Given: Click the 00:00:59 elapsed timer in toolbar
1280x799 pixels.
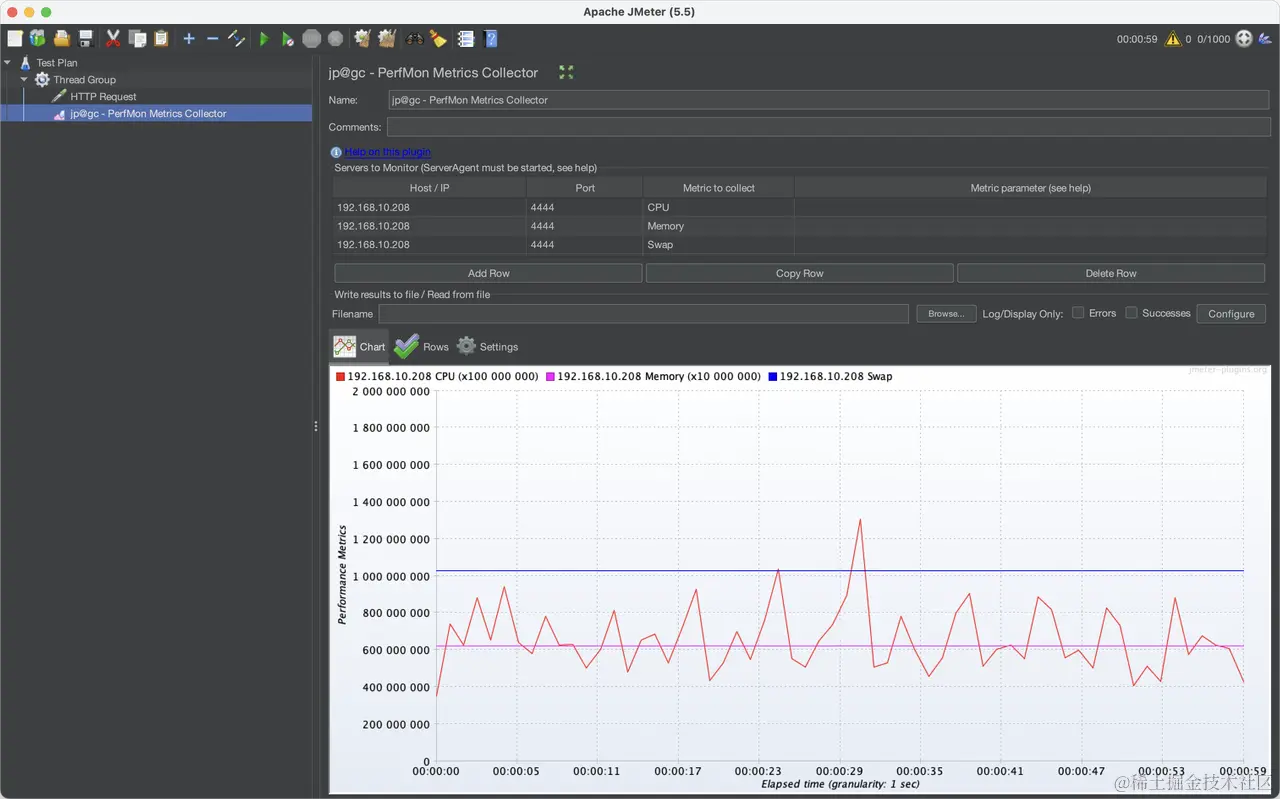Looking at the screenshot, I should [x=1137, y=39].
